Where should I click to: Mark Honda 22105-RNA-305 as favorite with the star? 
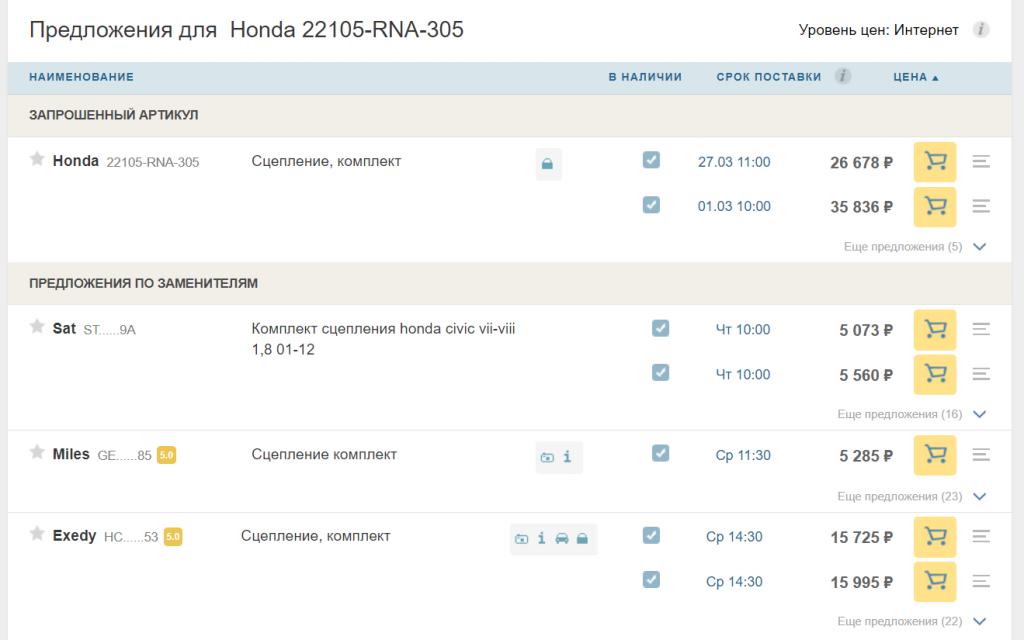point(37,159)
